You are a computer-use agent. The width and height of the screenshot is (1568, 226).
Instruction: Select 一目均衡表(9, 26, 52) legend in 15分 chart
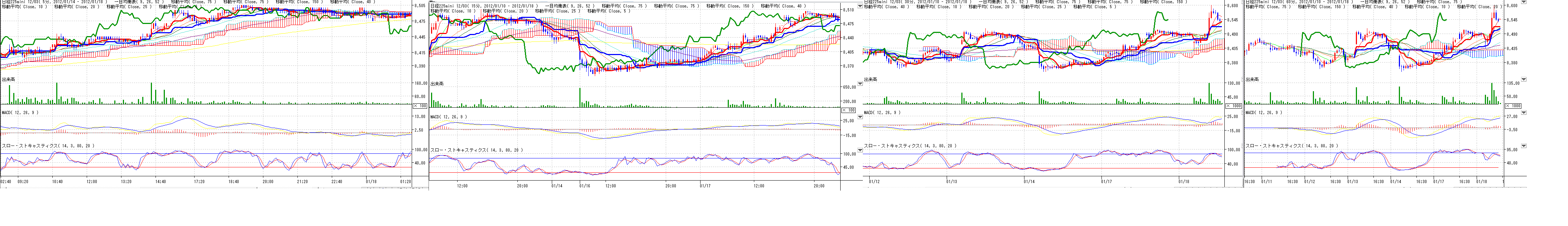point(569,7)
